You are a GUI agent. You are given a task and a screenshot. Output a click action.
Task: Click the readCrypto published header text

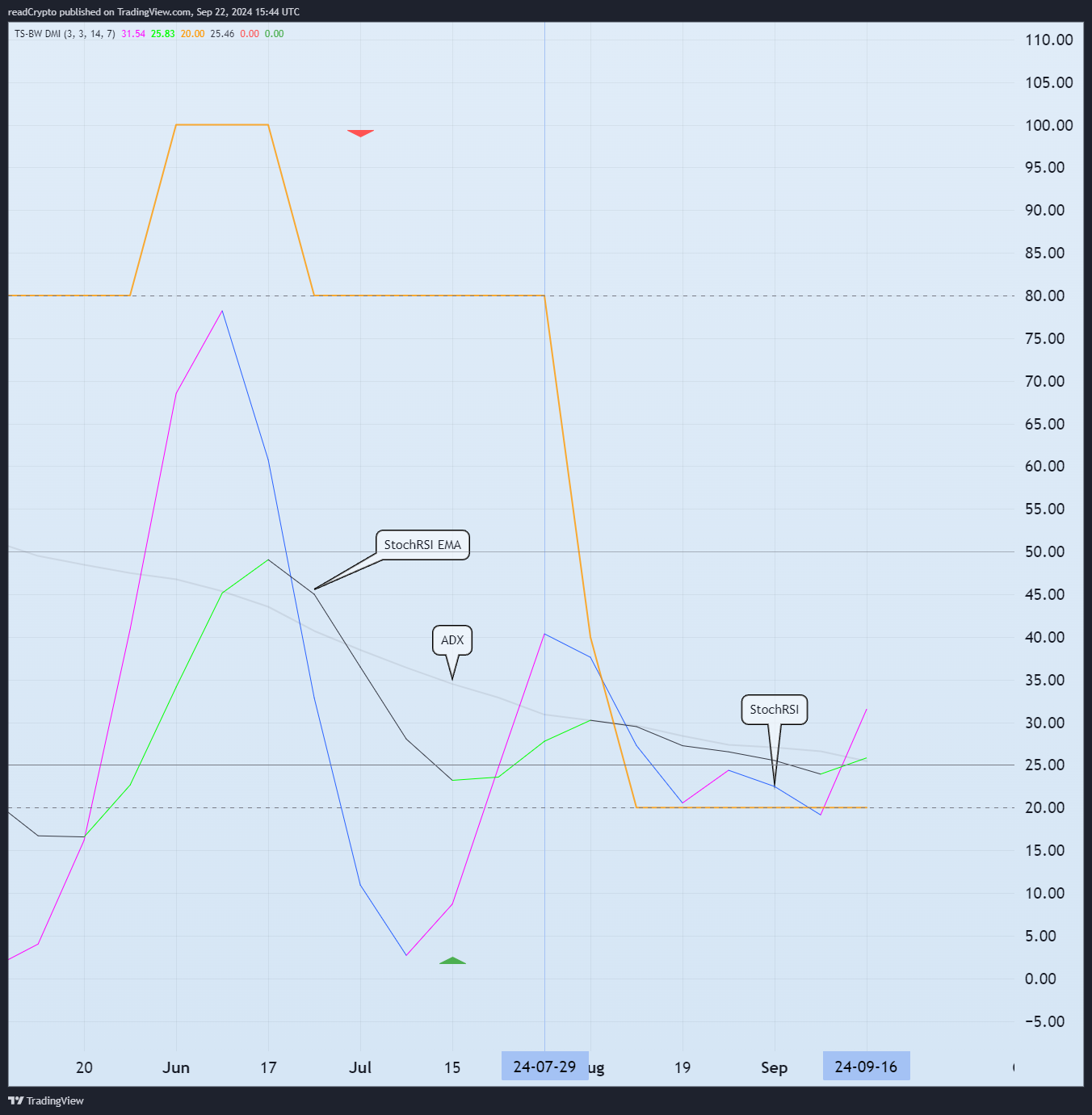153,12
